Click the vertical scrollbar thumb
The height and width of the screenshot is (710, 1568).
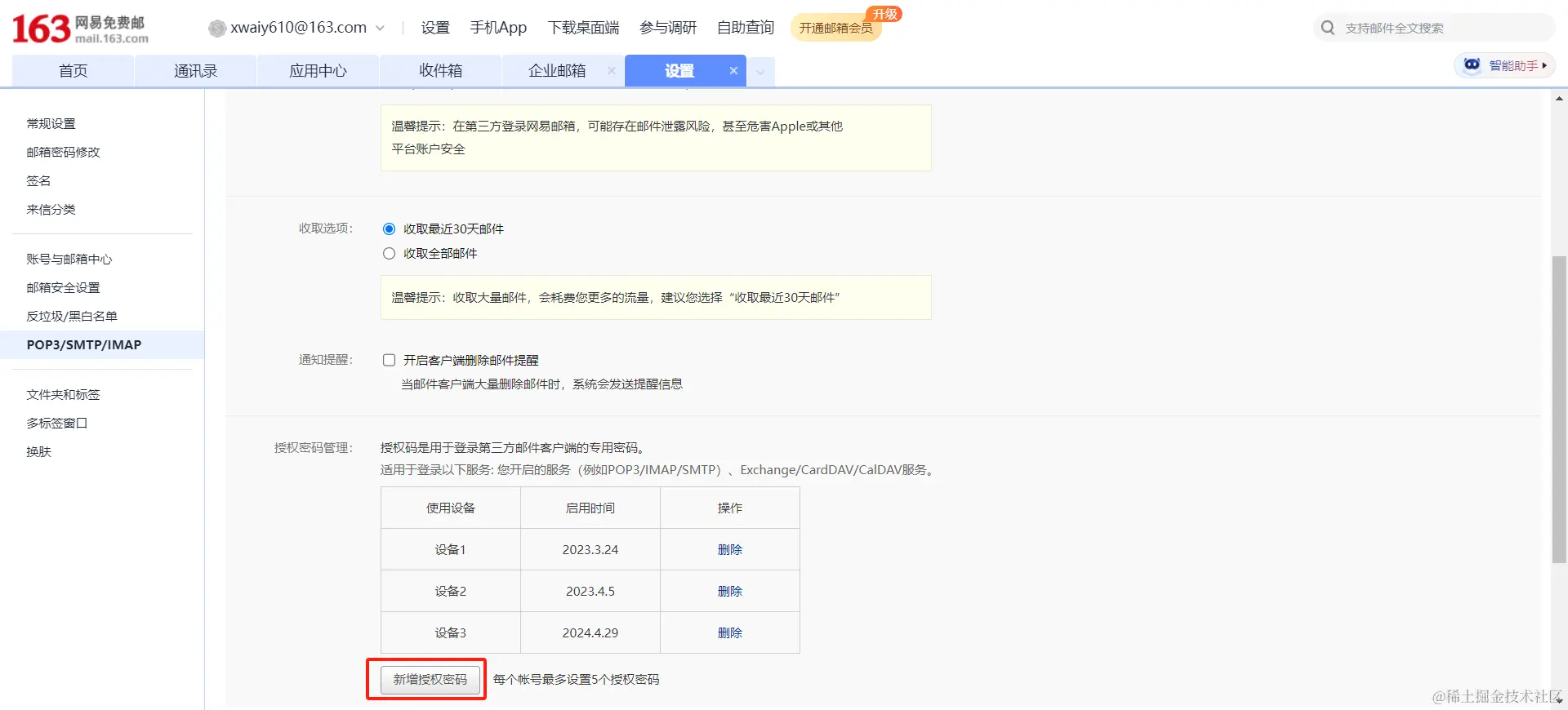coord(1559,409)
